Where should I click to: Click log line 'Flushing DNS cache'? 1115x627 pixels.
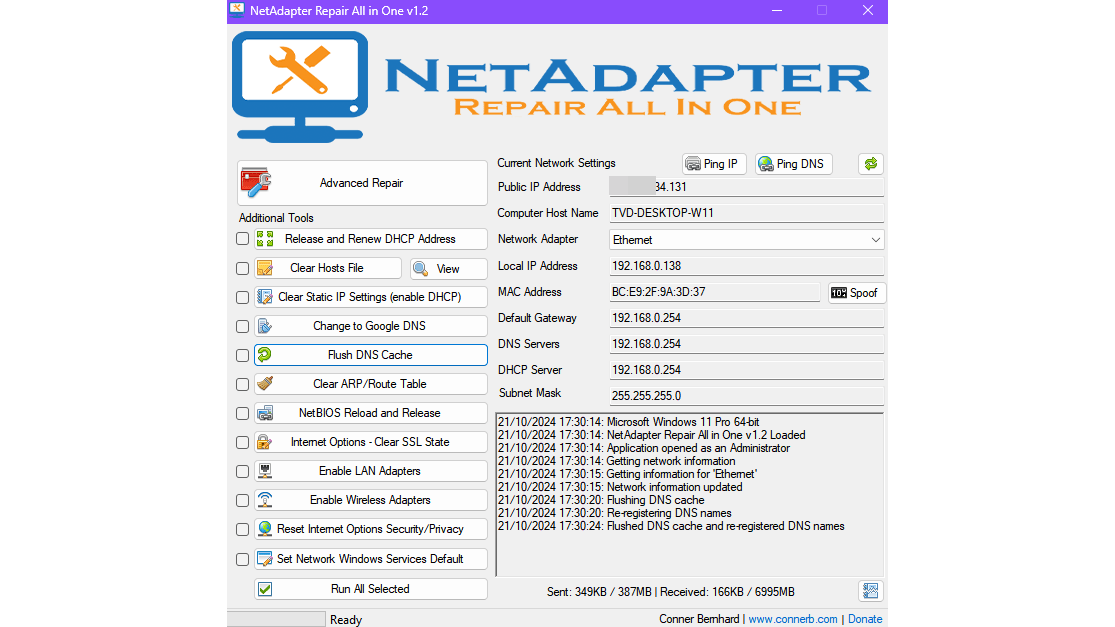coord(601,500)
